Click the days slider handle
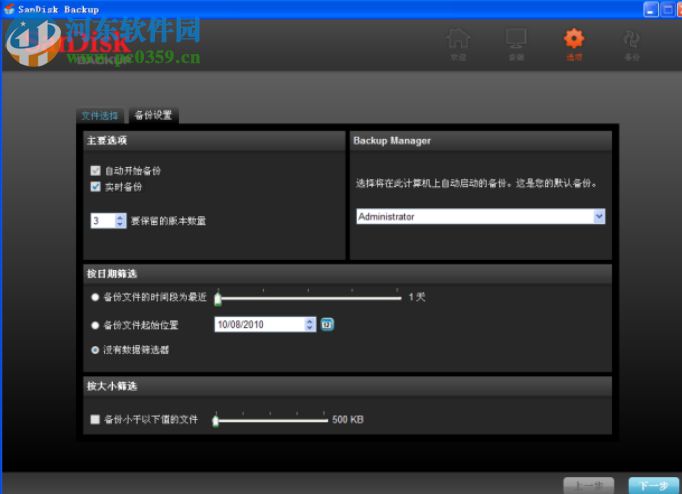 click(x=218, y=298)
